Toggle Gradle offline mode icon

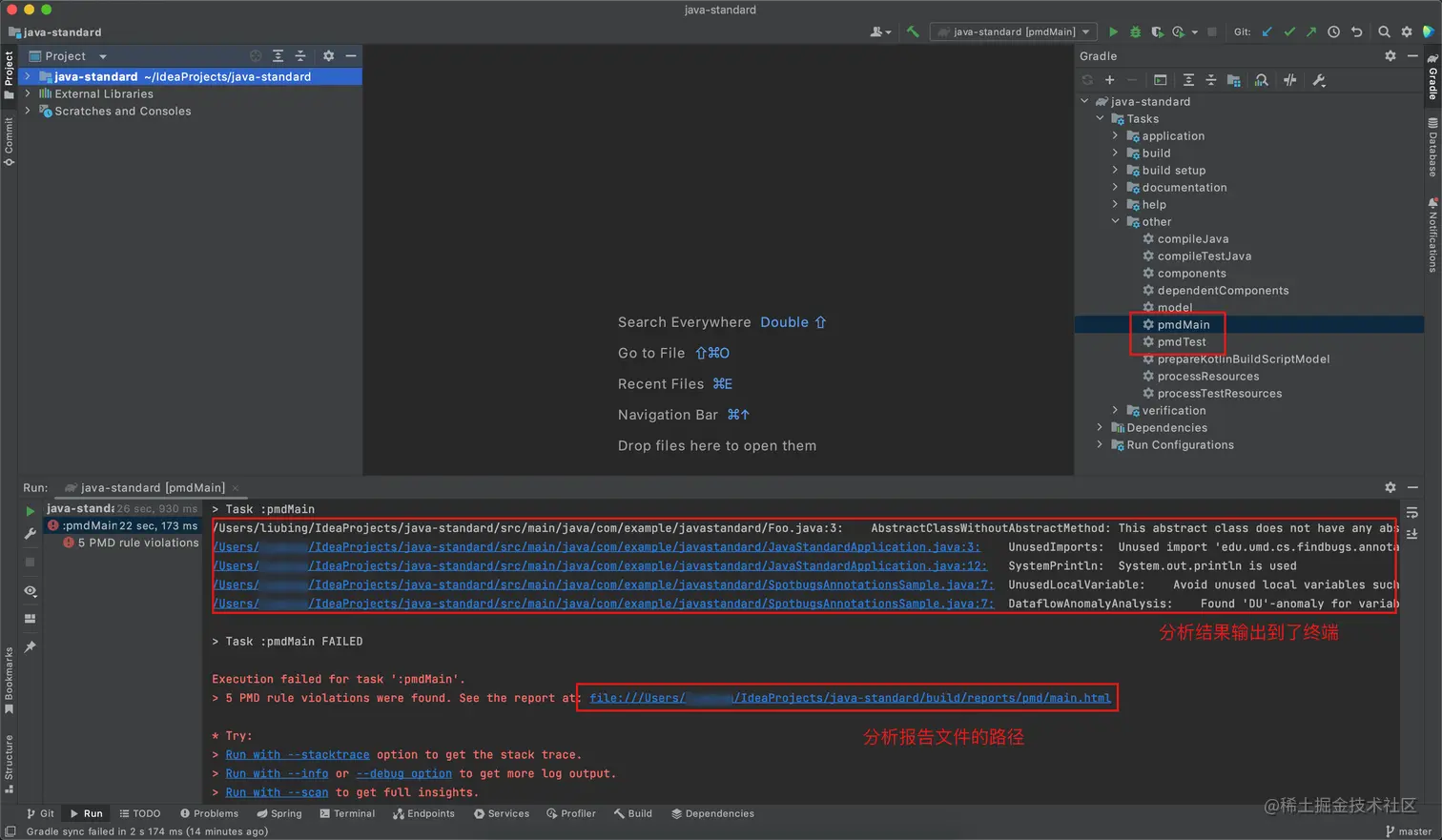tap(1290, 80)
